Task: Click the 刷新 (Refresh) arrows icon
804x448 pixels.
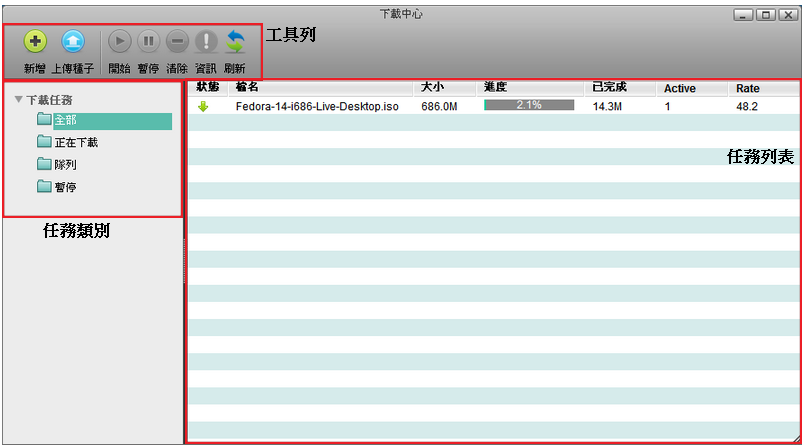Action: (235, 42)
